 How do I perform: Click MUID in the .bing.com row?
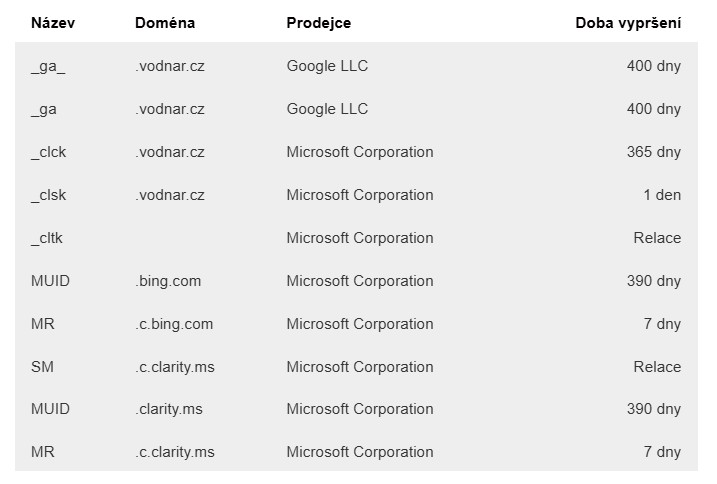click(50, 281)
